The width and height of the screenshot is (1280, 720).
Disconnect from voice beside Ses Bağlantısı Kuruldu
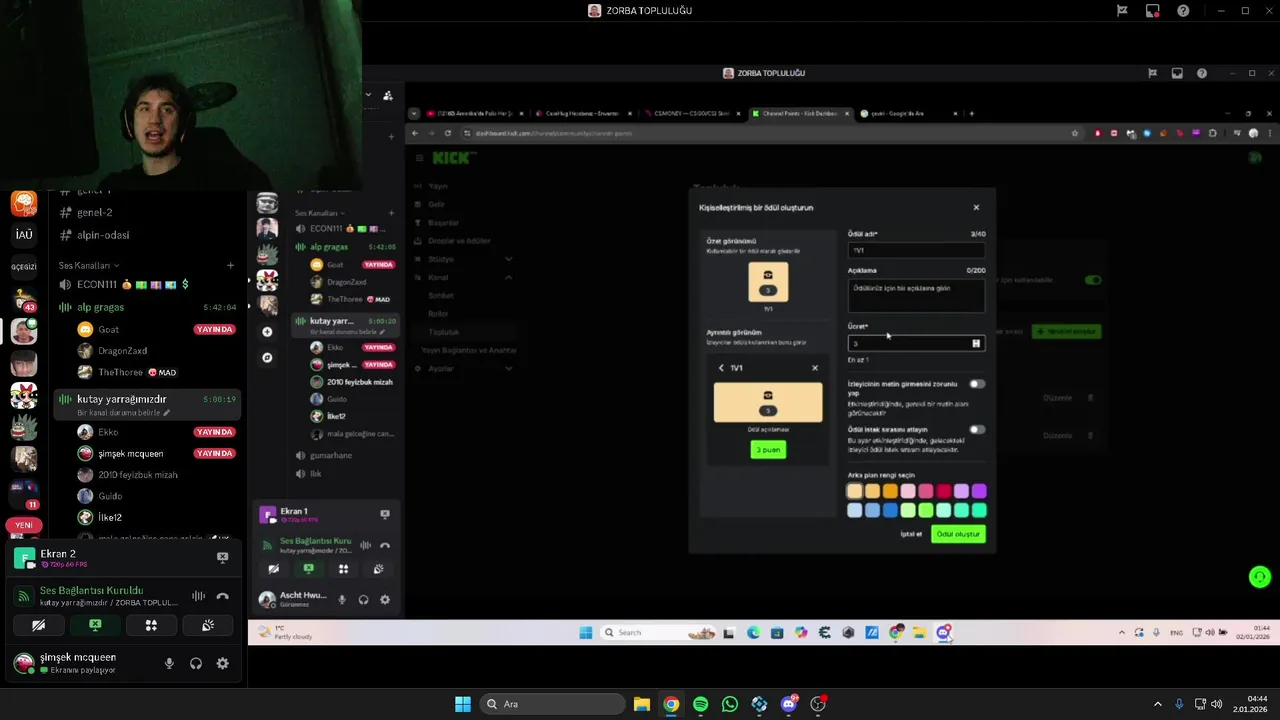click(223, 596)
